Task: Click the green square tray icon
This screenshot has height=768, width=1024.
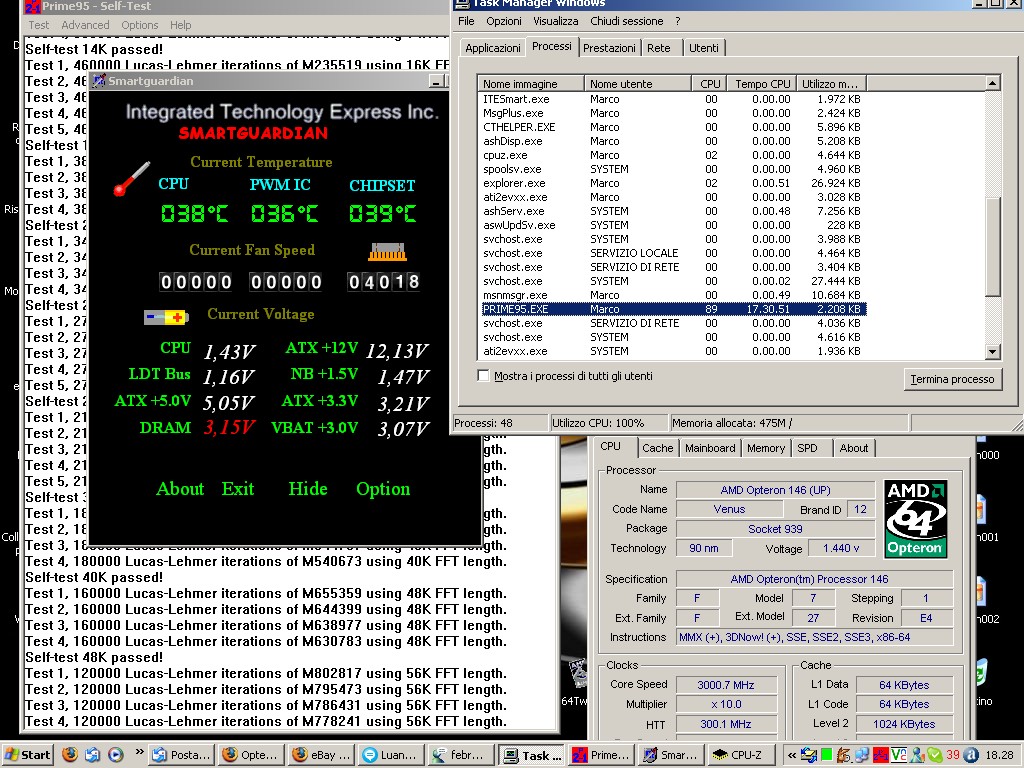Action: pos(825,755)
